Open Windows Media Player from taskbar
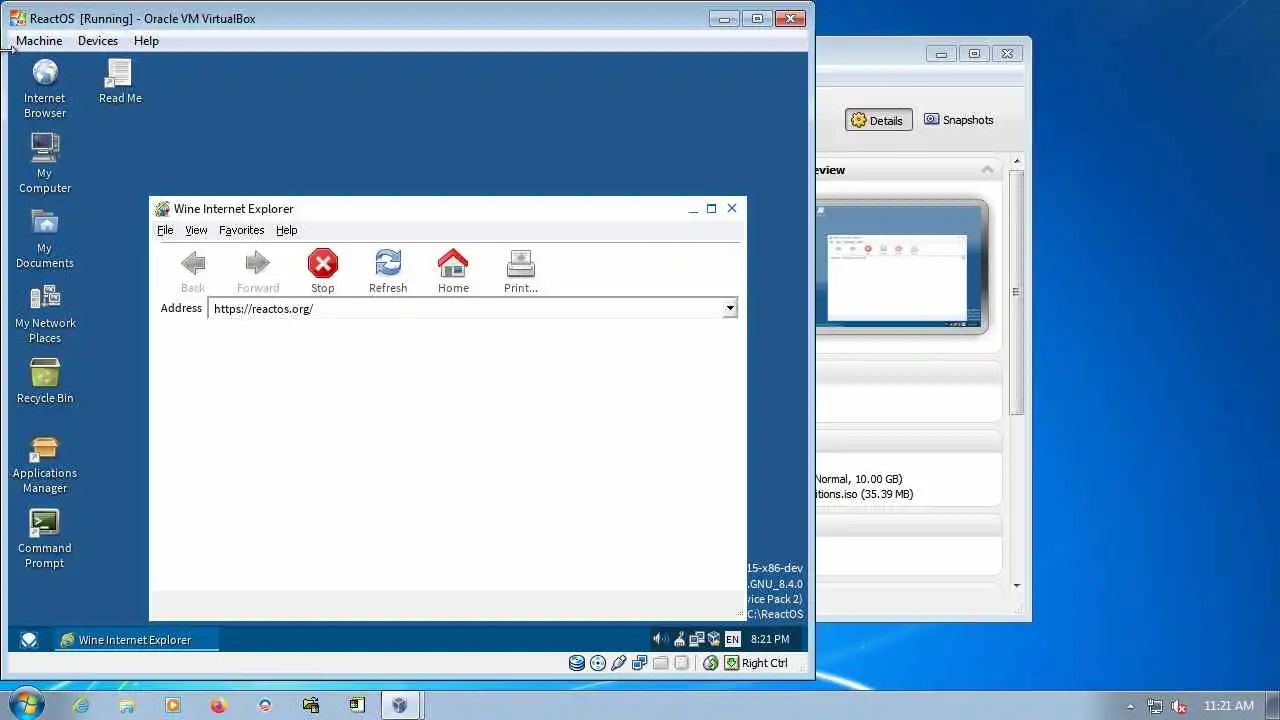1280x720 pixels. (173, 705)
